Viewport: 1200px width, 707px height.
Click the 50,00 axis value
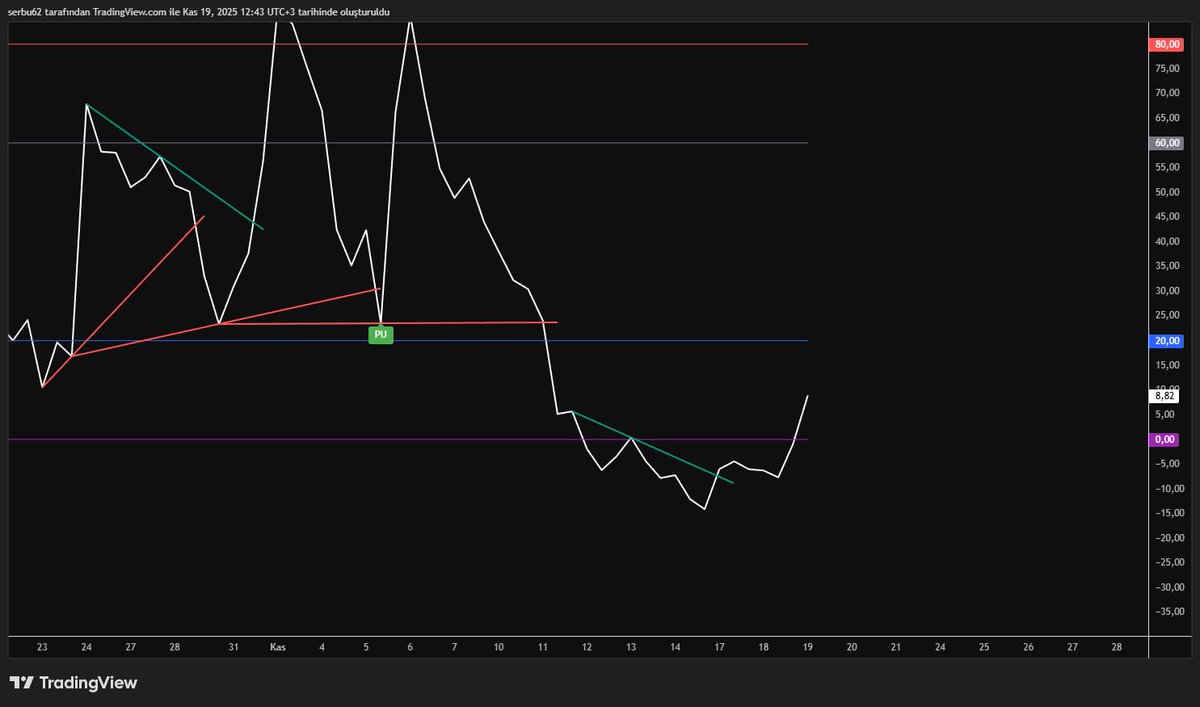point(1166,192)
